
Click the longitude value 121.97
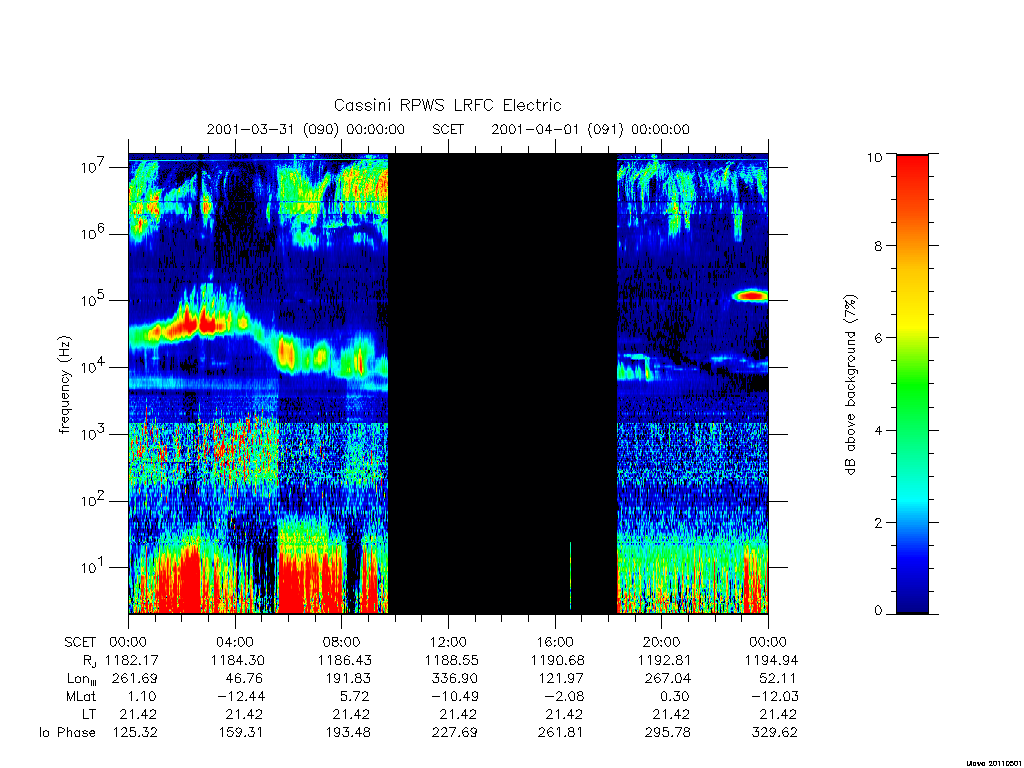point(561,679)
